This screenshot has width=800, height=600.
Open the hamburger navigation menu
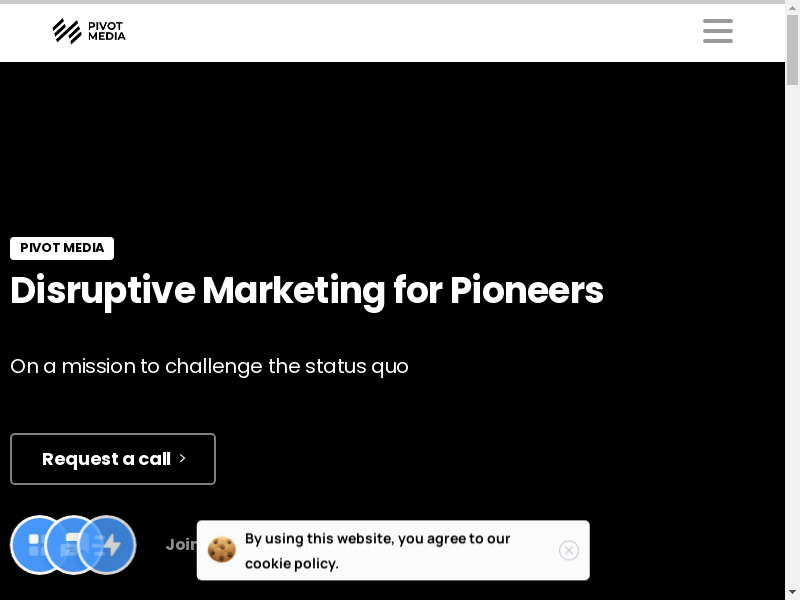click(717, 31)
